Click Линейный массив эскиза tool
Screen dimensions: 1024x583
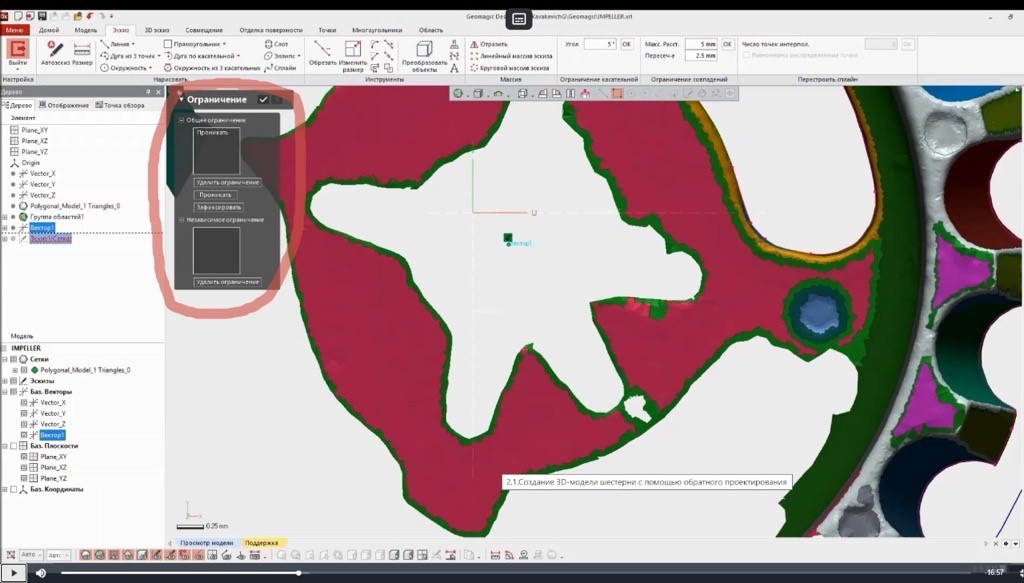[511, 56]
